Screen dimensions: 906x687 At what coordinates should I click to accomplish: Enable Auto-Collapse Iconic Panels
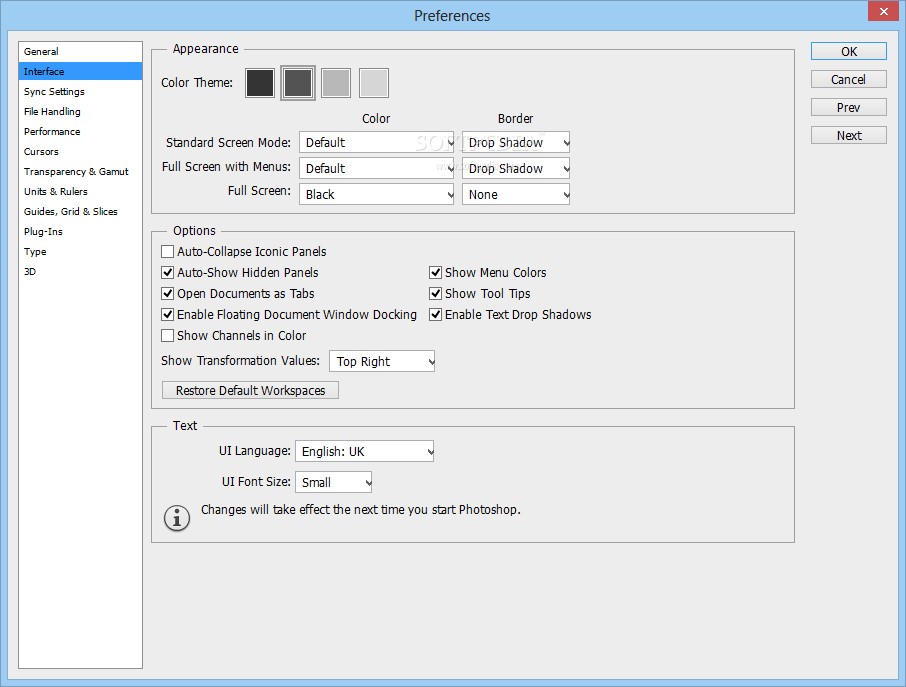click(167, 251)
